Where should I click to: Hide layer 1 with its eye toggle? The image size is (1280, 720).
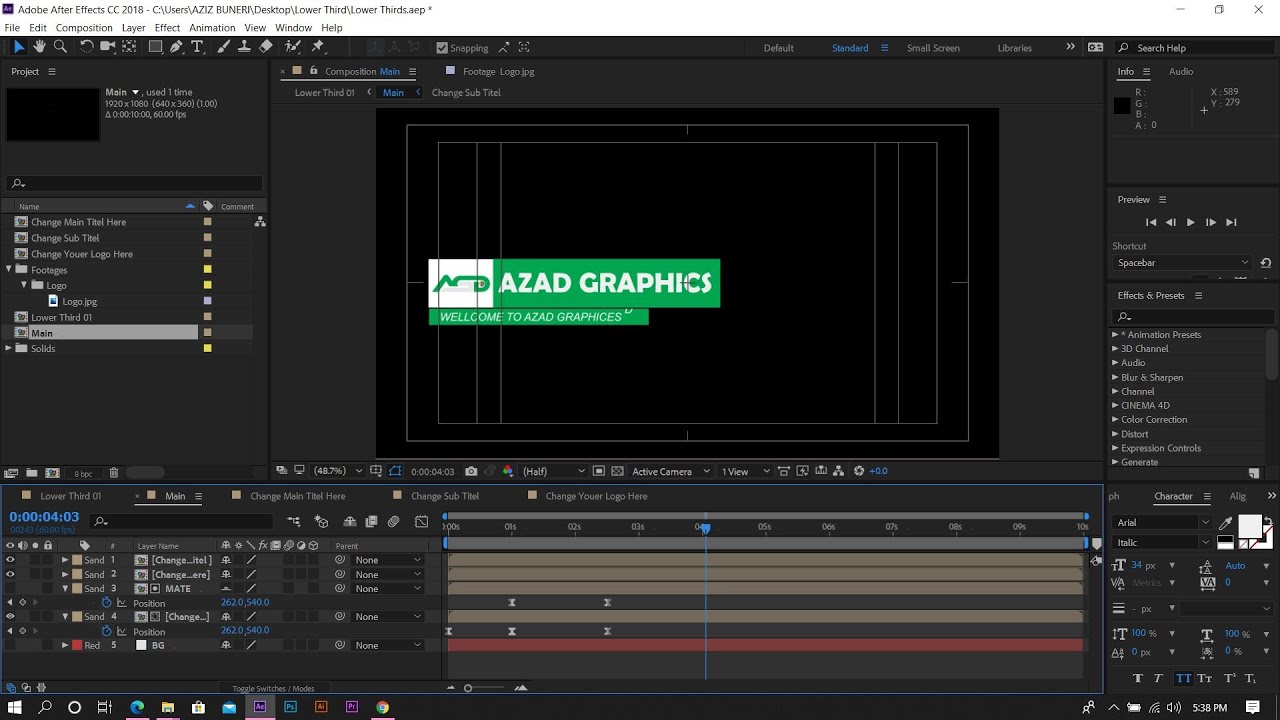point(10,560)
